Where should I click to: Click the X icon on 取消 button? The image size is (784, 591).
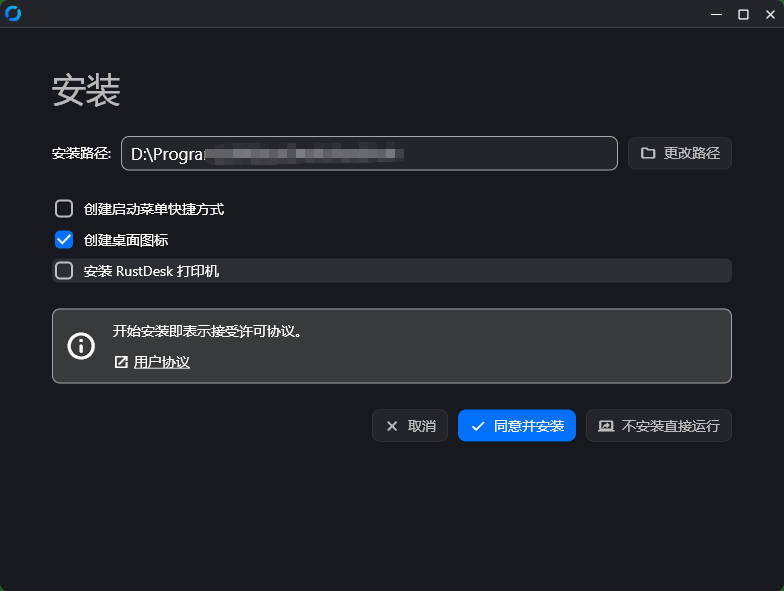(x=392, y=426)
